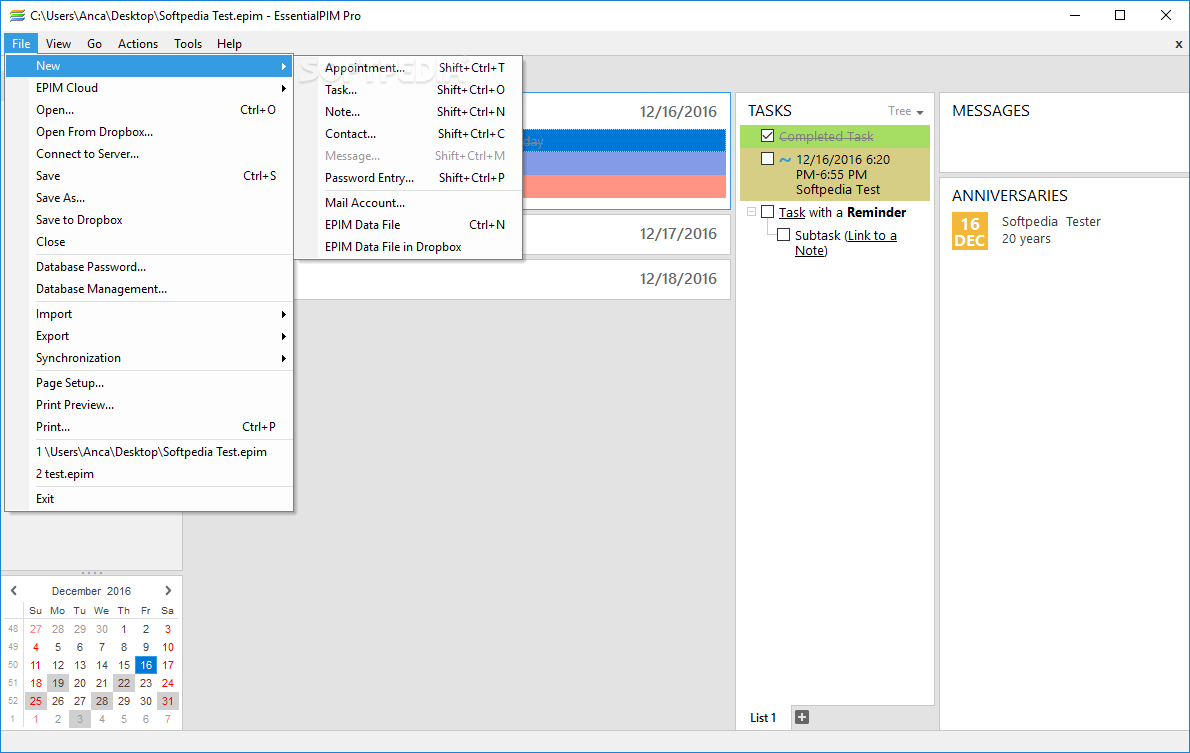Viewport: 1190px width, 753px height.
Task: Open Database Management...
Action: point(150,289)
